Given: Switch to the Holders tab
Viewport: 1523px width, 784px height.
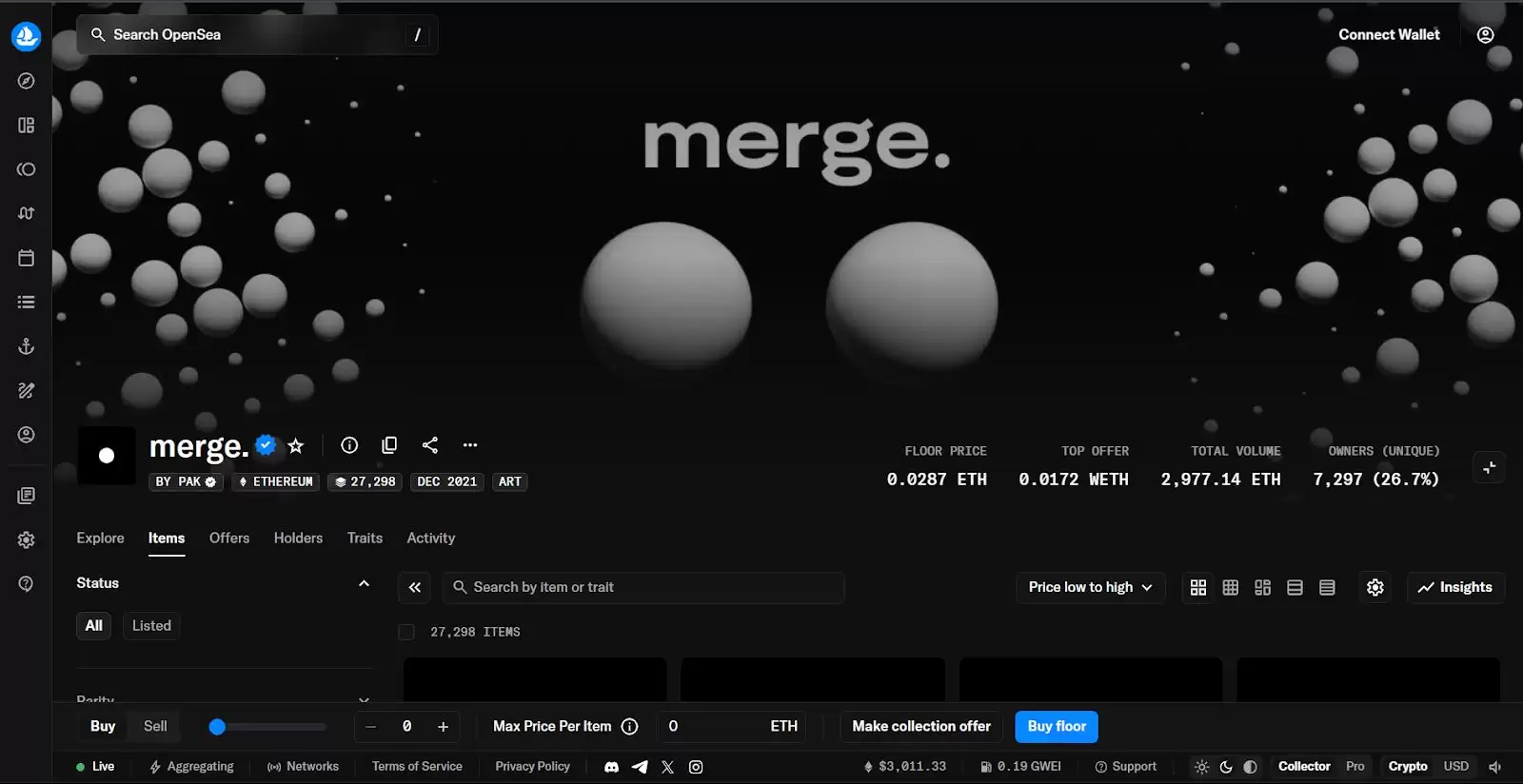Looking at the screenshot, I should (x=298, y=539).
